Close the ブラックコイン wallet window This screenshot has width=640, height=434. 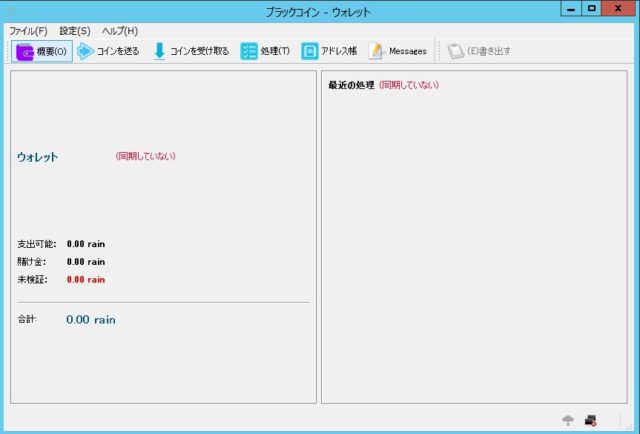(x=618, y=9)
